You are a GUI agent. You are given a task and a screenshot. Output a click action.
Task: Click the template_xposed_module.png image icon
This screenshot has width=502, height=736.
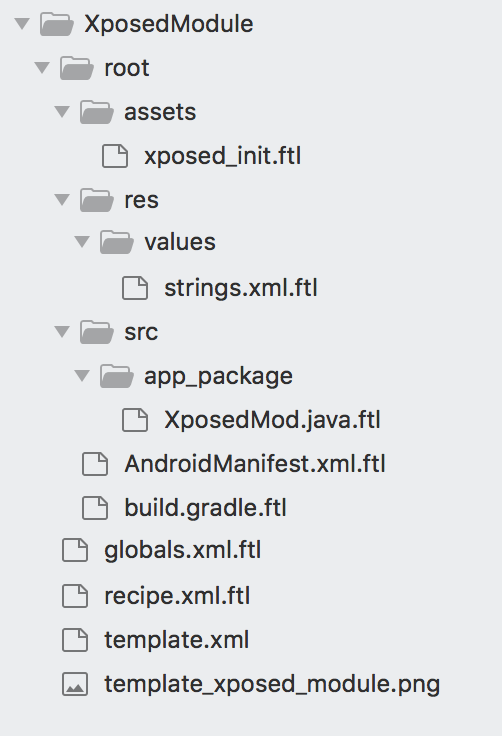pyautogui.click(x=75, y=684)
